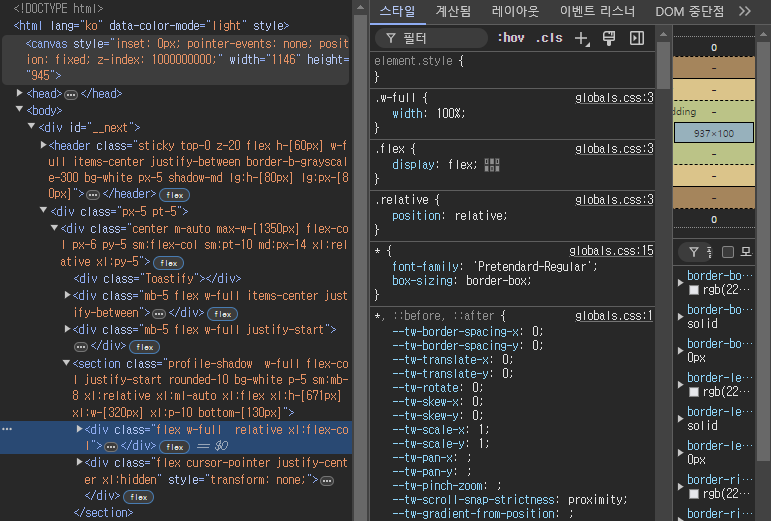Open globals.css:3 link for .flex rule
Viewport: 771px width, 521px height.
click(x=614, y=149)
